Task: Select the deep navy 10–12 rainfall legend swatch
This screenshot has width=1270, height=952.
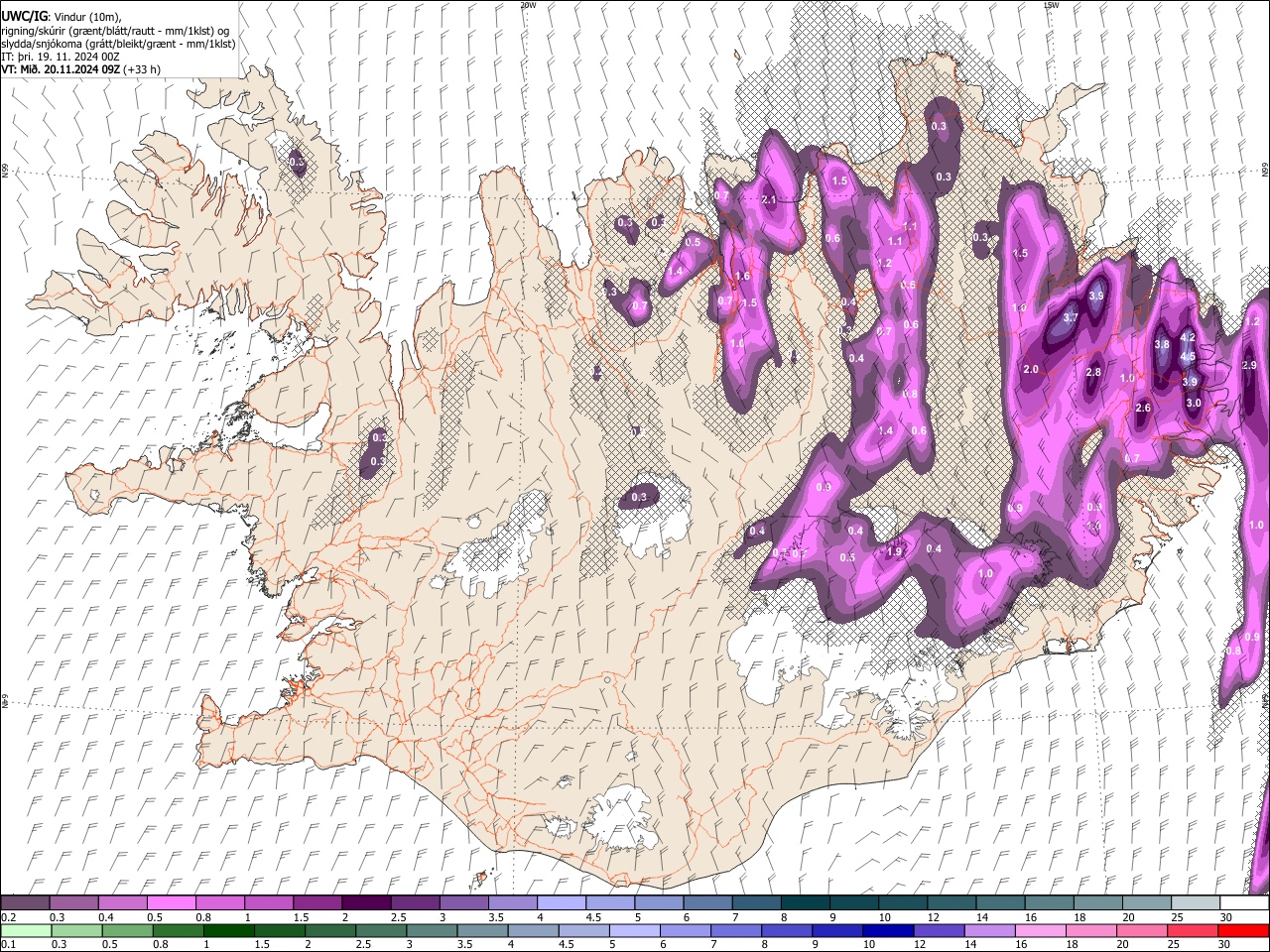Action: click(889, 930)
